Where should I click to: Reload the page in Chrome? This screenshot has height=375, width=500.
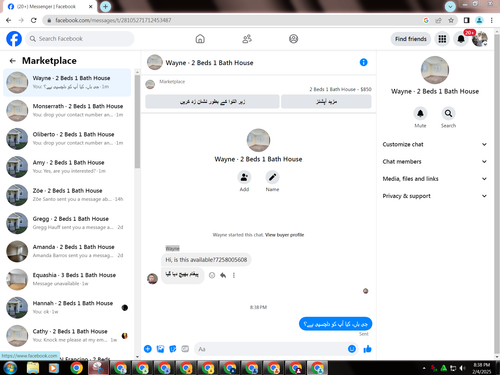coord(34,20)
